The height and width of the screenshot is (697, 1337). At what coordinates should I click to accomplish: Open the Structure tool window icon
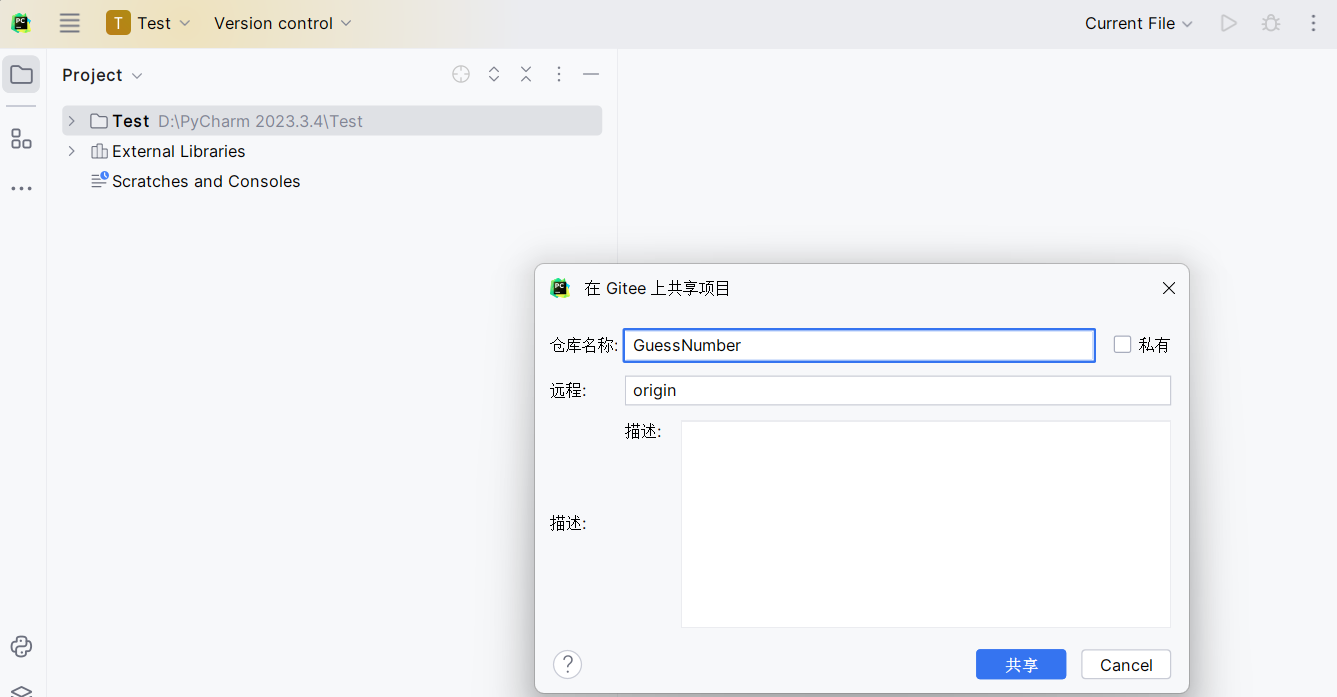(x=21, y=139)
